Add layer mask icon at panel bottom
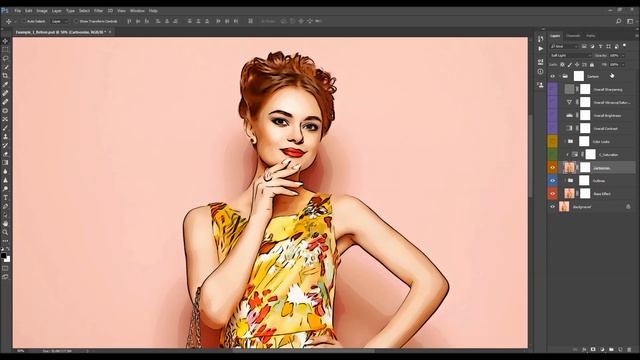The image size is (640, 360). 593,349
